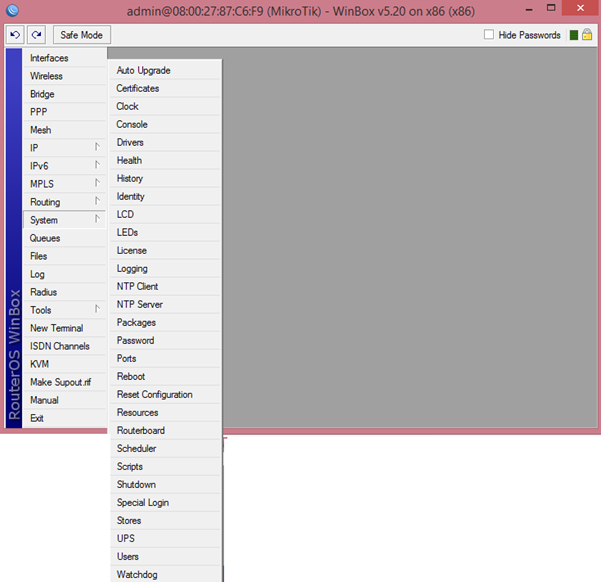Minimize the WinBox window
The width and height of the screenshot is (601, 582).
pos(529,9)
